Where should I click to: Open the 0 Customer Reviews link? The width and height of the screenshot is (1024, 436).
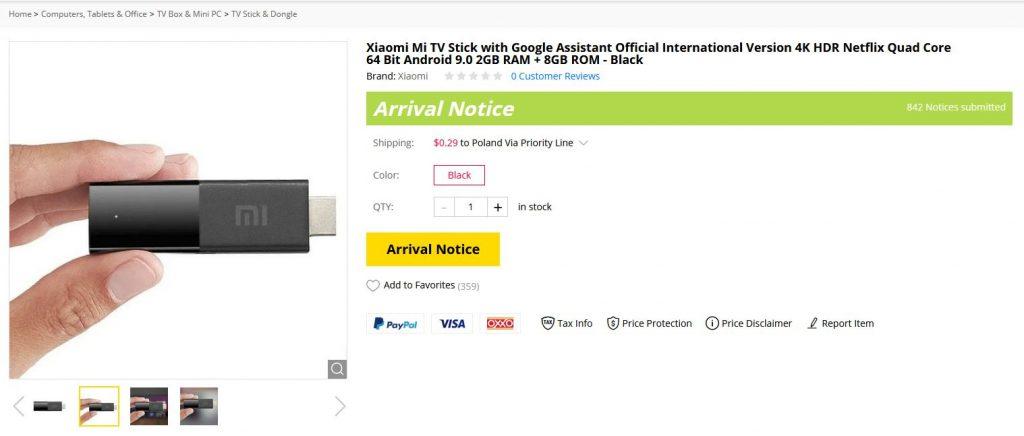(x=555, y=76)
